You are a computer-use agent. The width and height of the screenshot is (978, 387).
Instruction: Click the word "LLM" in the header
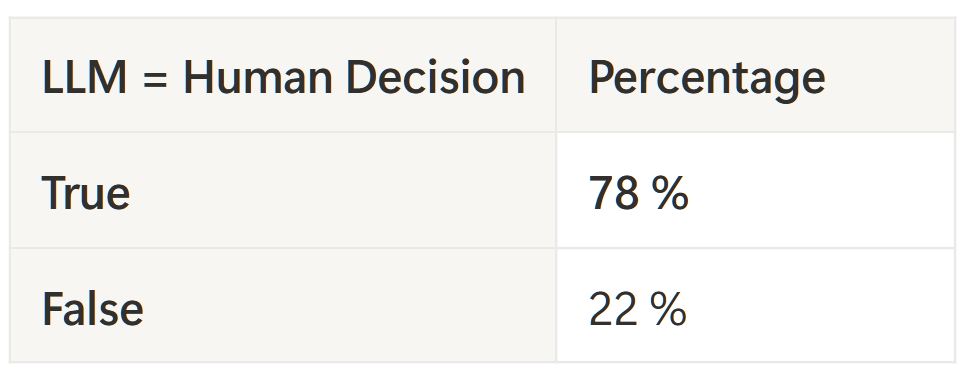point(85,78)
